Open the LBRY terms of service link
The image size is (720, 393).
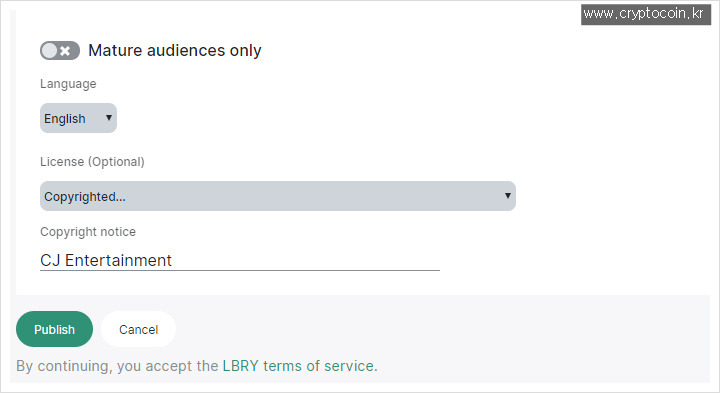click(x=298, y=366)
